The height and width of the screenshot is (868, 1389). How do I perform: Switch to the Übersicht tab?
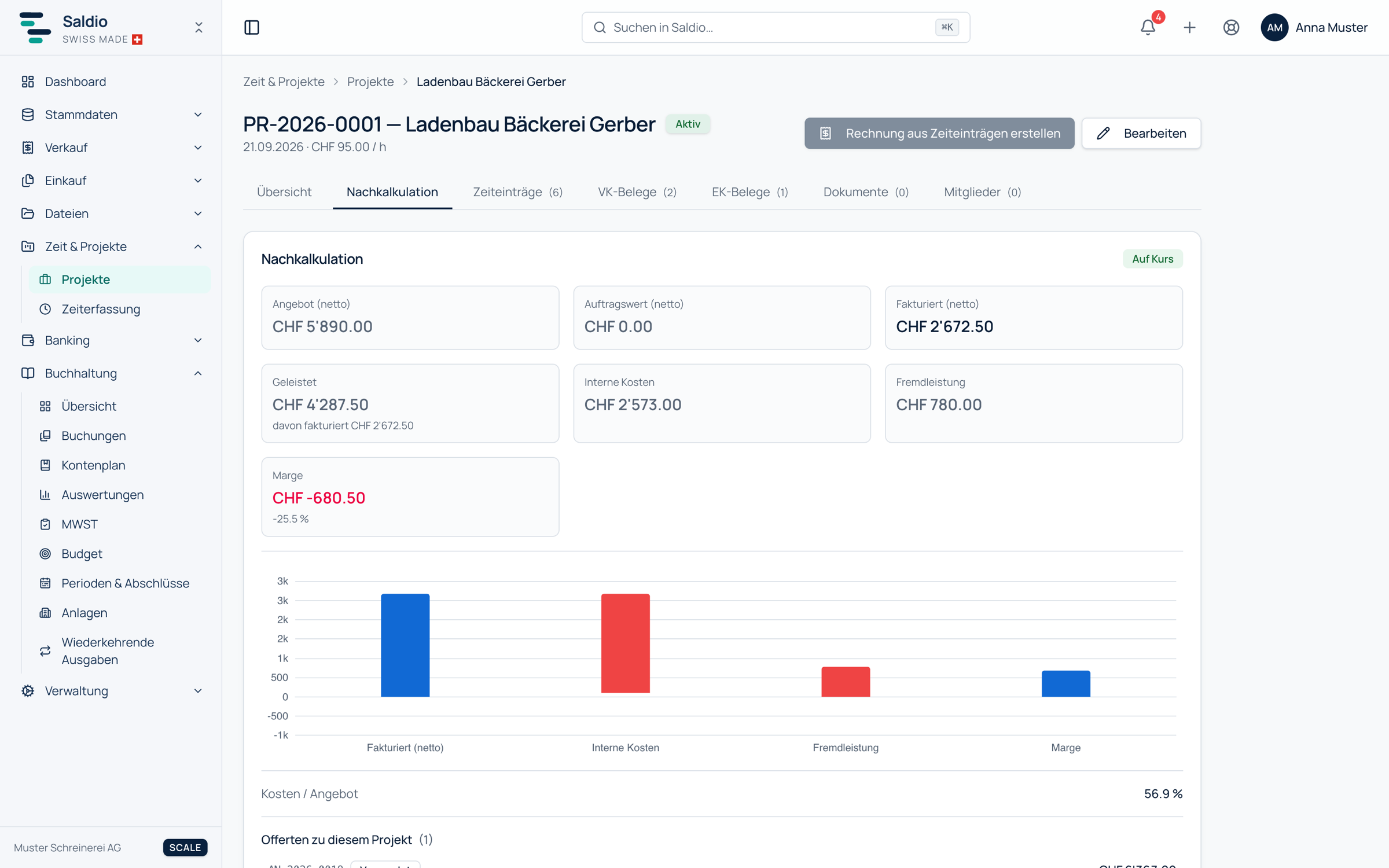tap(284, 192)
